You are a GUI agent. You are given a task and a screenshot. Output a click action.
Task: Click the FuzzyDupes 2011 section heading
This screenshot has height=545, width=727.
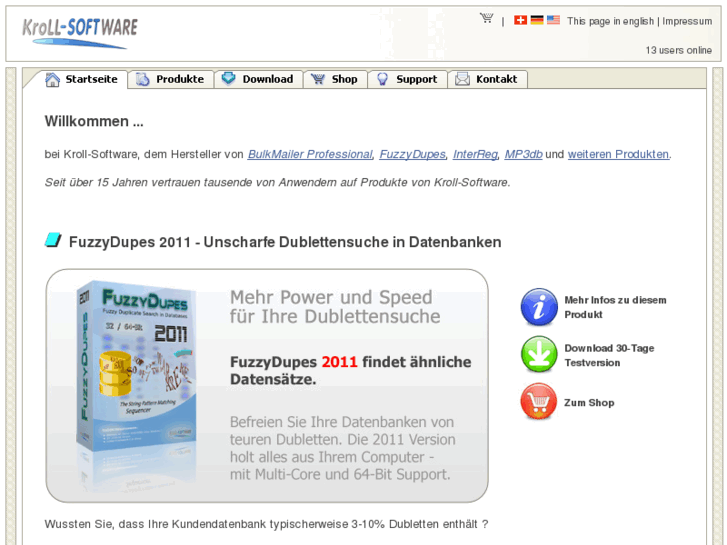(285, 242)
